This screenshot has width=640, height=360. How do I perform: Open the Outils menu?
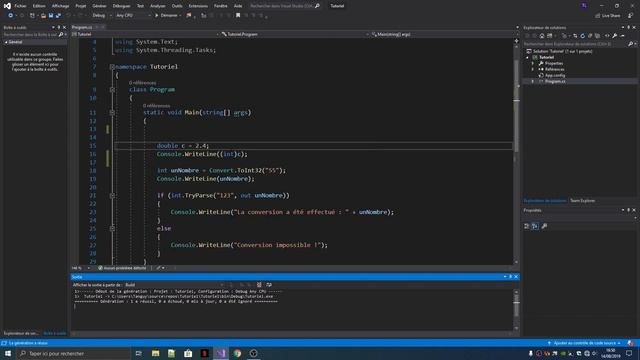click(177, 6)
